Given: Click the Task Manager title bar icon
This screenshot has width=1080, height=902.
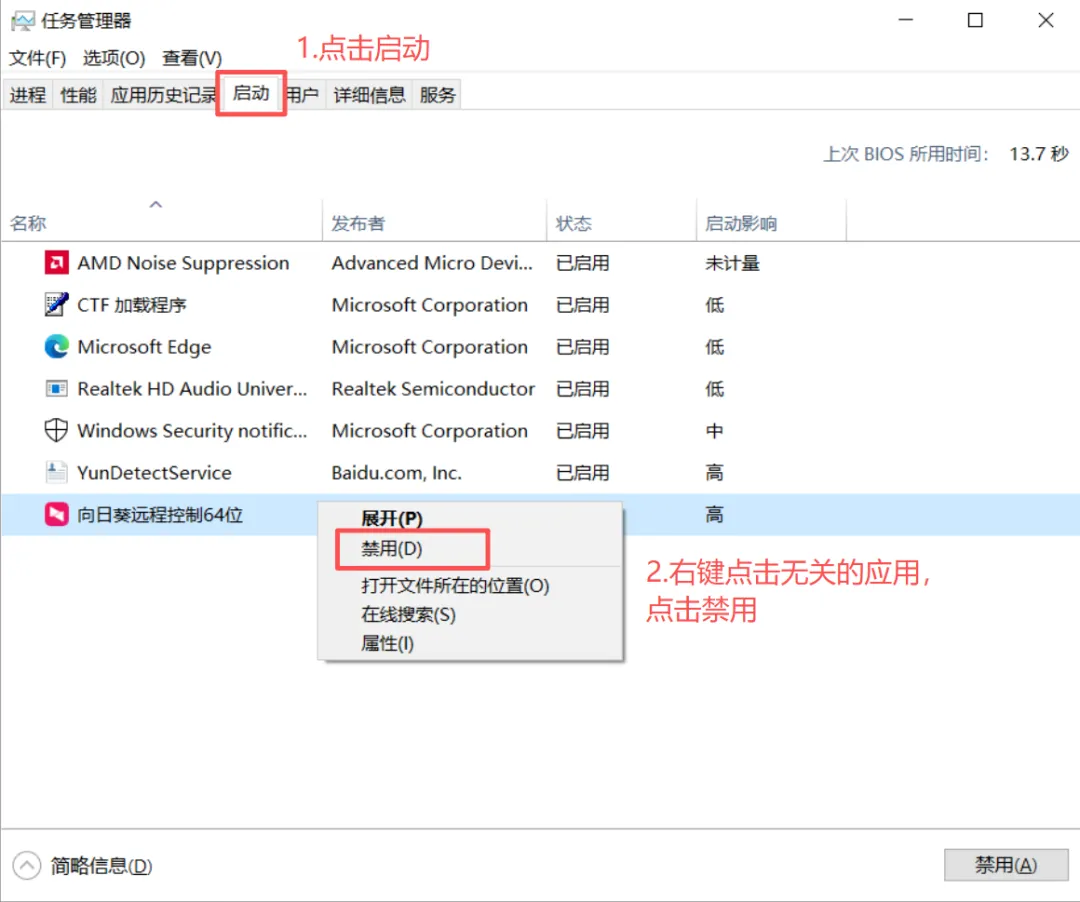Looking at the screenshot, I should pyautogui.click(x=23, y=21).
